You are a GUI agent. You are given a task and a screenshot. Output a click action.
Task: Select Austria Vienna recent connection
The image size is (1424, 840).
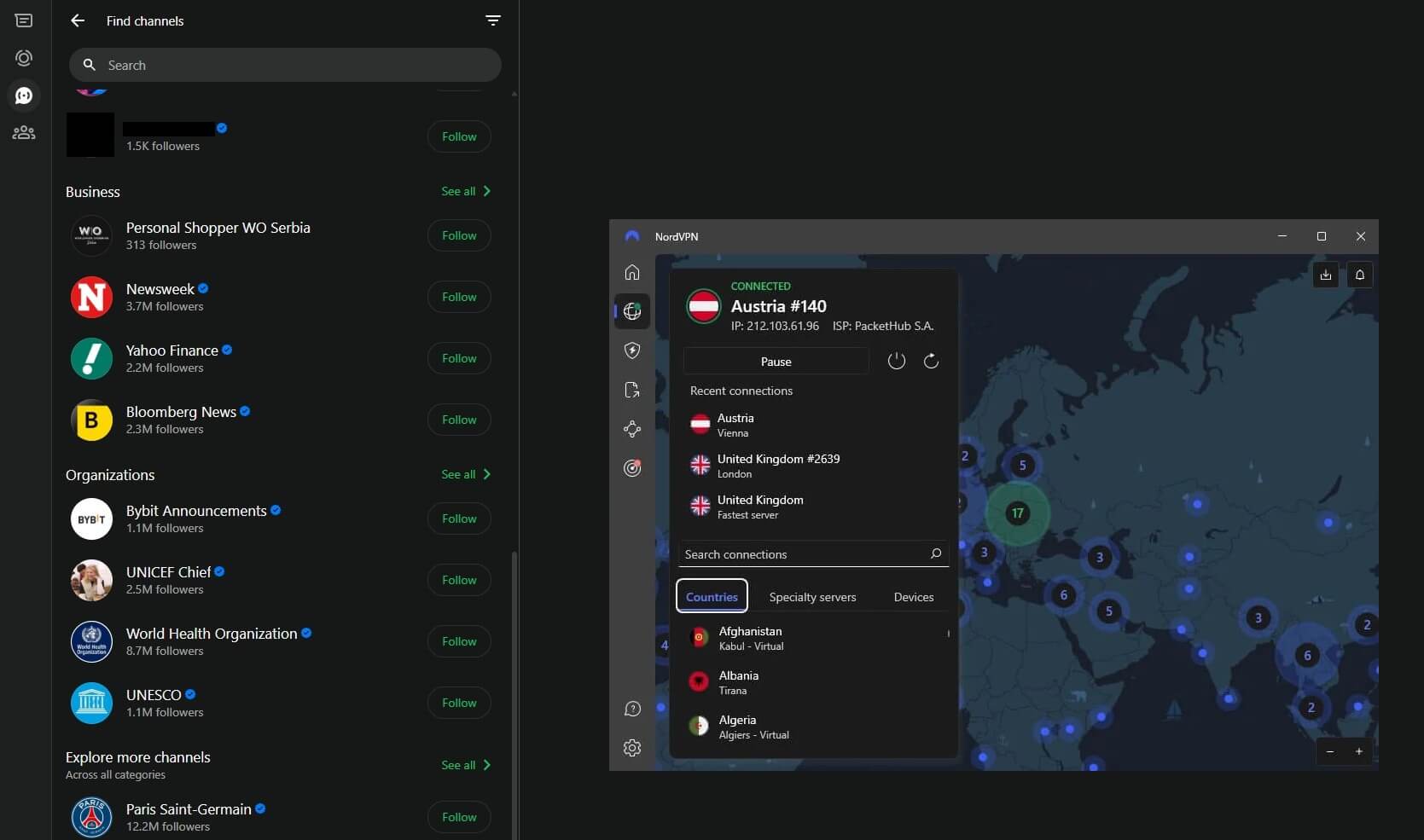pos(813,425)
